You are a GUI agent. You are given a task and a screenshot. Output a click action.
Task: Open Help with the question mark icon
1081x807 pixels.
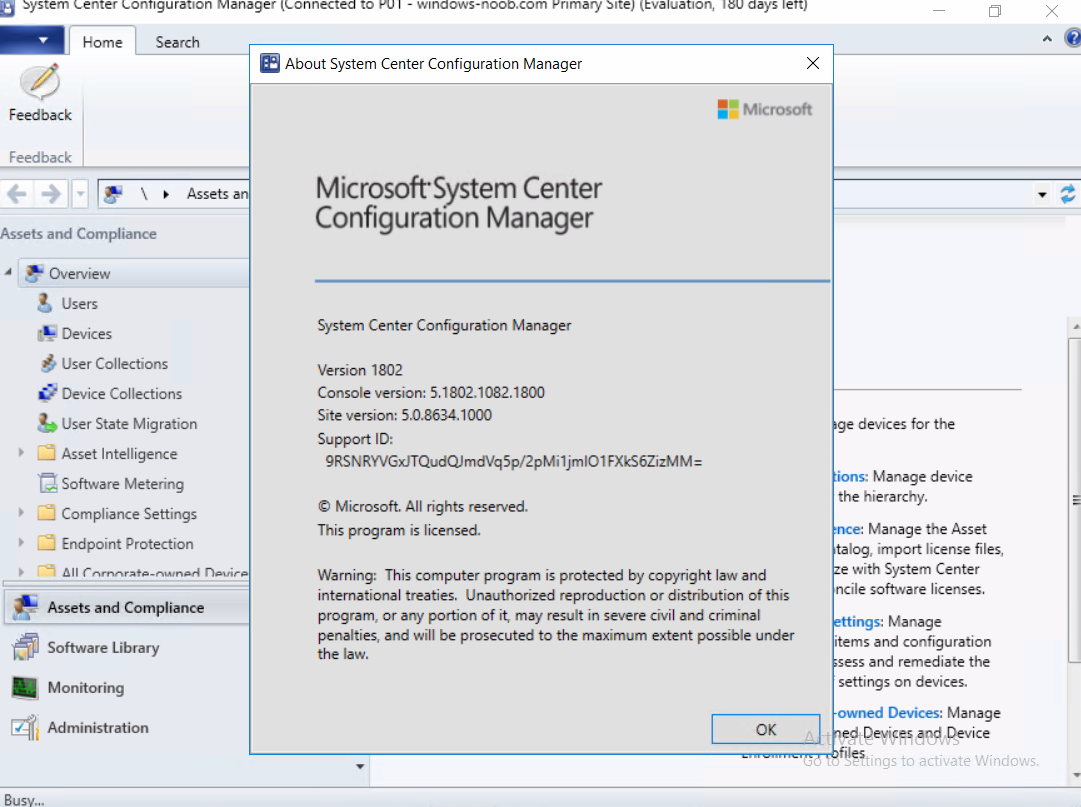(x=1073, y=38)
